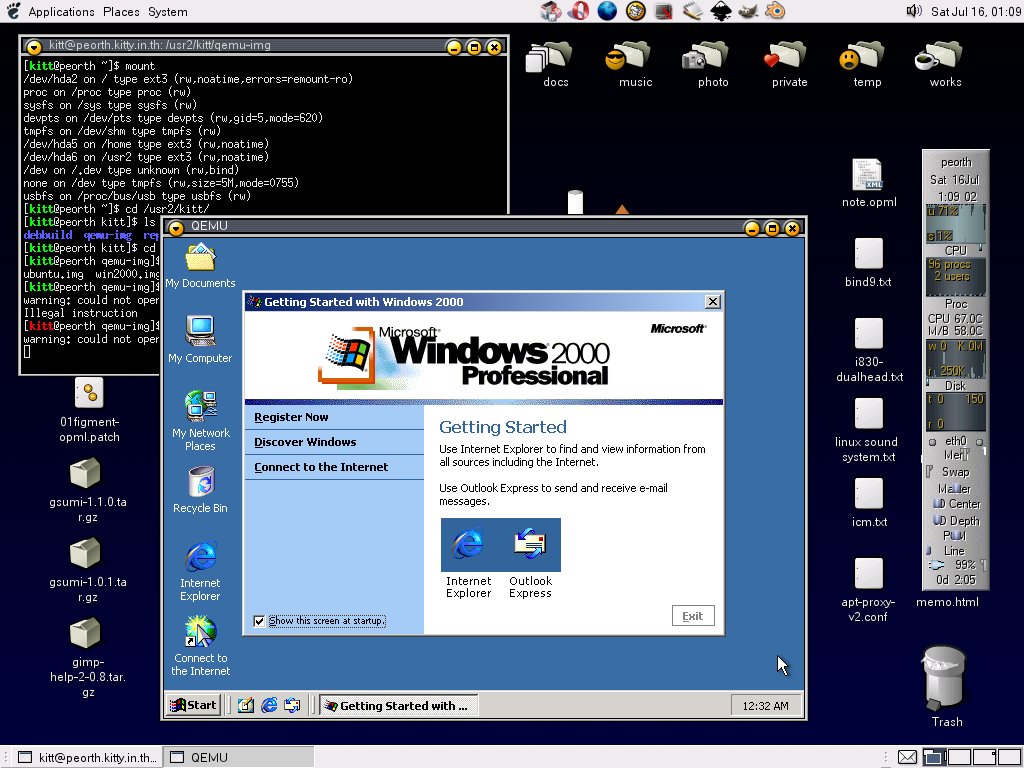Launch GIMP from the top panel
The image size is (1024, 768).
pos(748,11)
